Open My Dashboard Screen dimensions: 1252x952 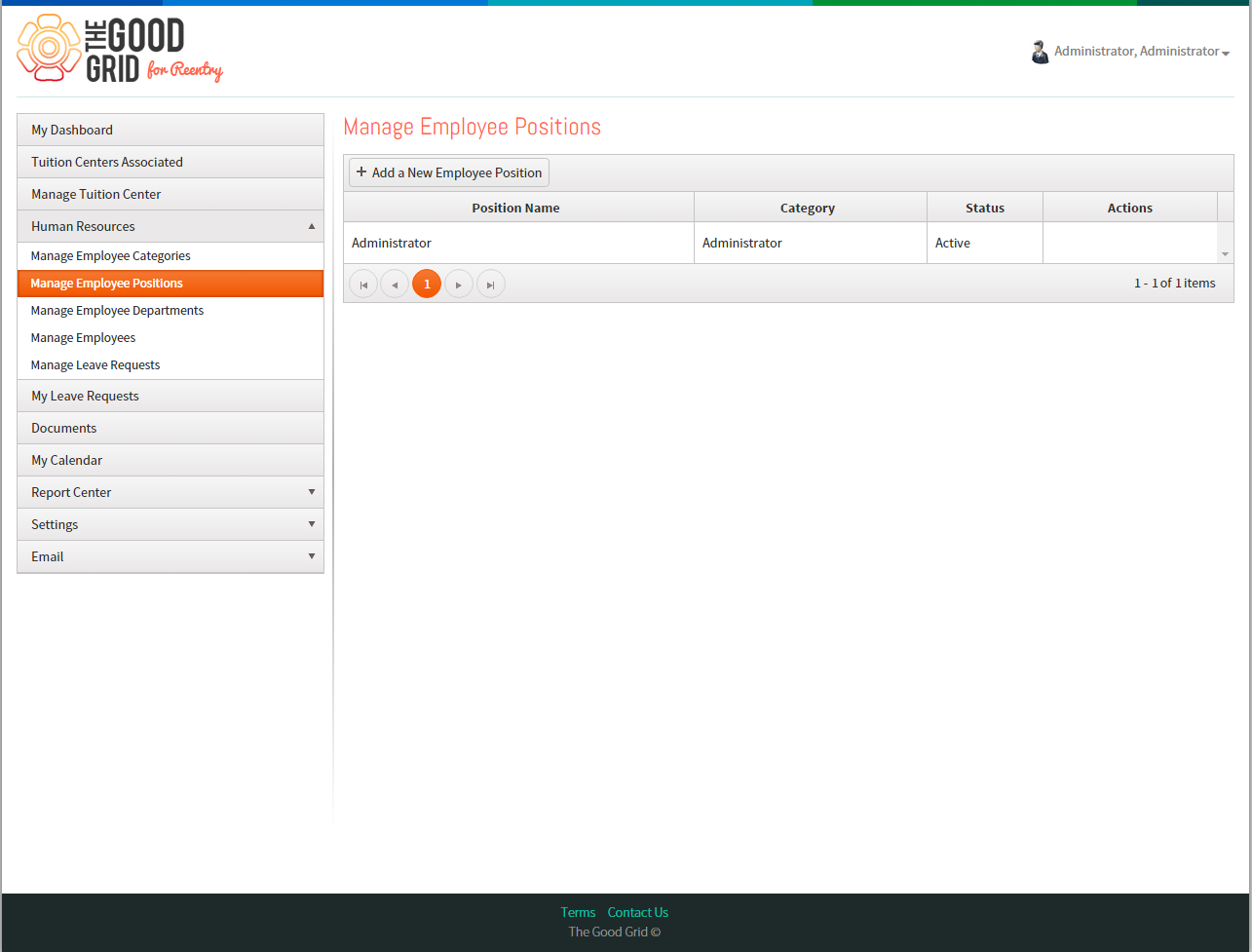coord(171,130)
